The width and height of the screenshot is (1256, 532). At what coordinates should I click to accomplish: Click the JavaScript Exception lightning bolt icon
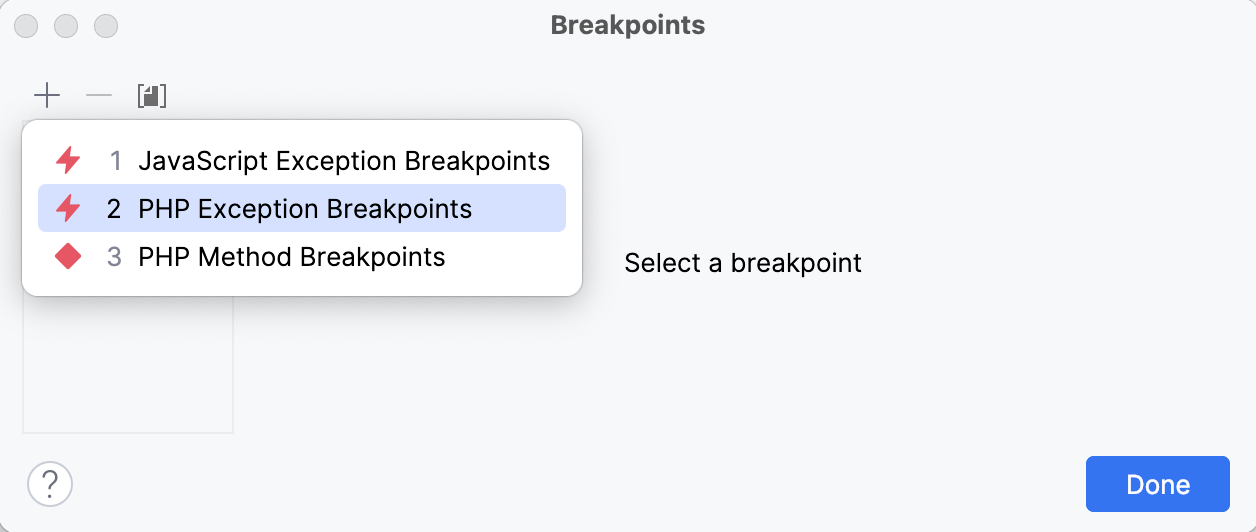68,160
